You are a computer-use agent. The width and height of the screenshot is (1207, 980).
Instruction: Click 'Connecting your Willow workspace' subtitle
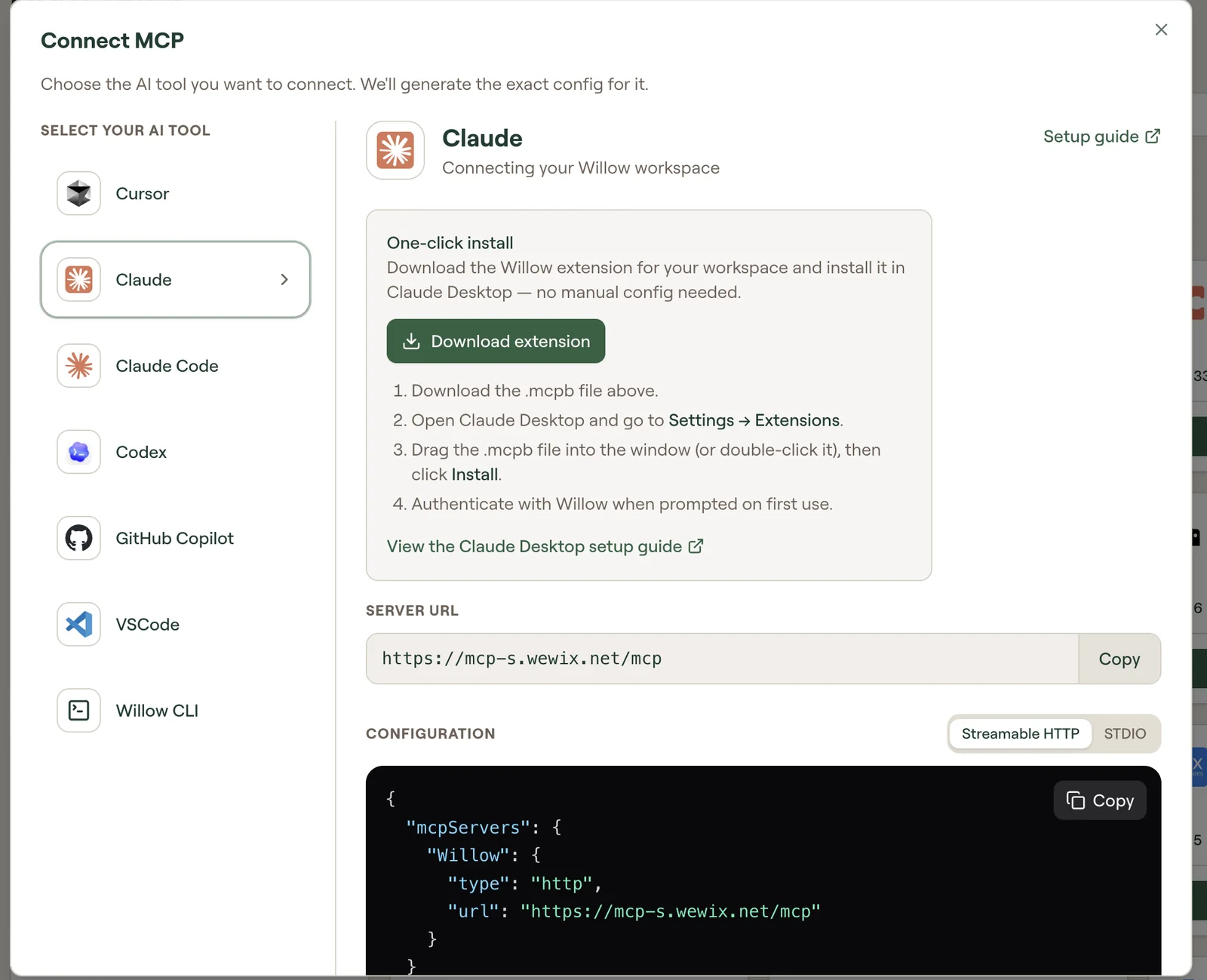(581, 167)
